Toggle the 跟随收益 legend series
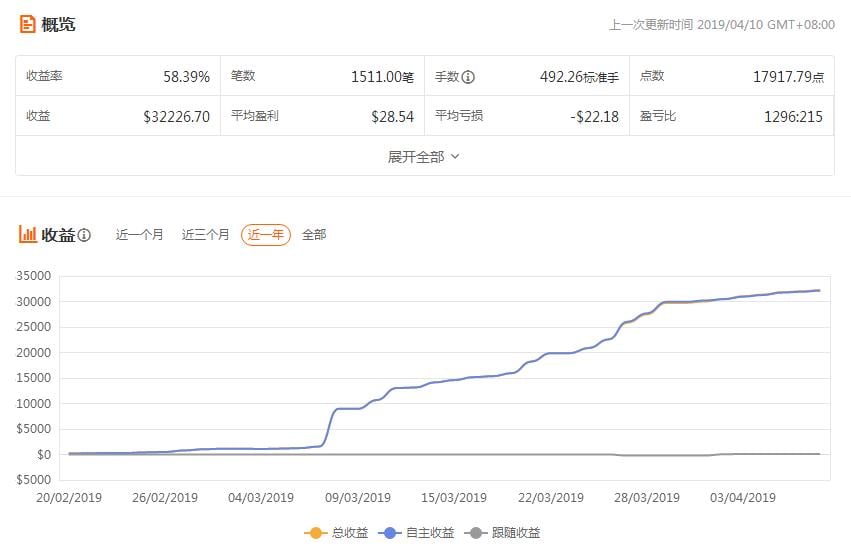 pyautogui.click(x=503, y=533)
